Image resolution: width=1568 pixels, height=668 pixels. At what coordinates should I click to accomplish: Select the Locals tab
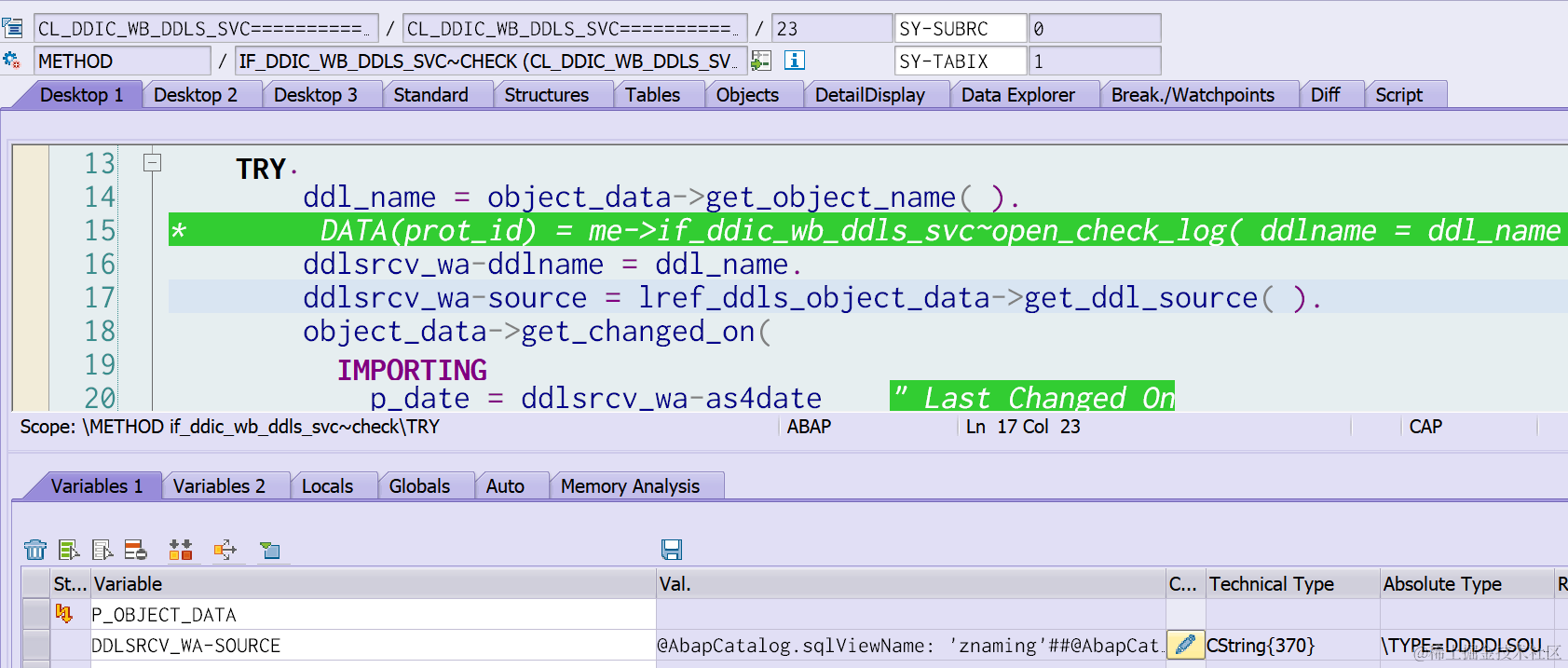[328, 486]
